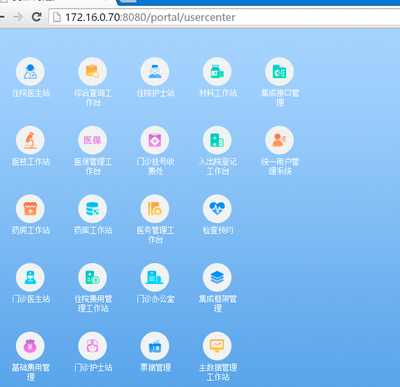The width and height of the screenshot is (400, 387).
Task: Click the 药库工作站 text label
Action: coord(93,230)
